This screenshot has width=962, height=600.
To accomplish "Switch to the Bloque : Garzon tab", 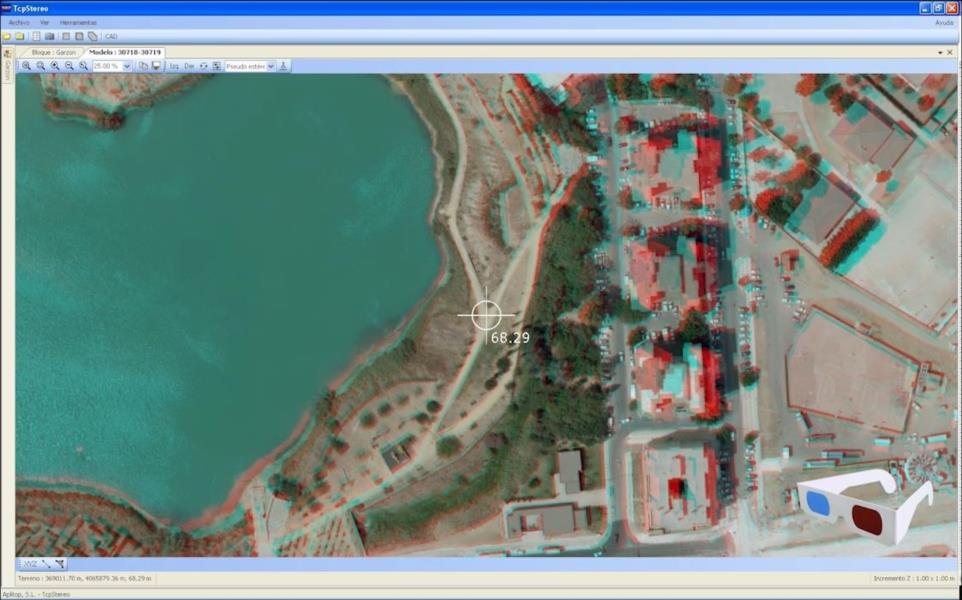I will pos(54,52).
